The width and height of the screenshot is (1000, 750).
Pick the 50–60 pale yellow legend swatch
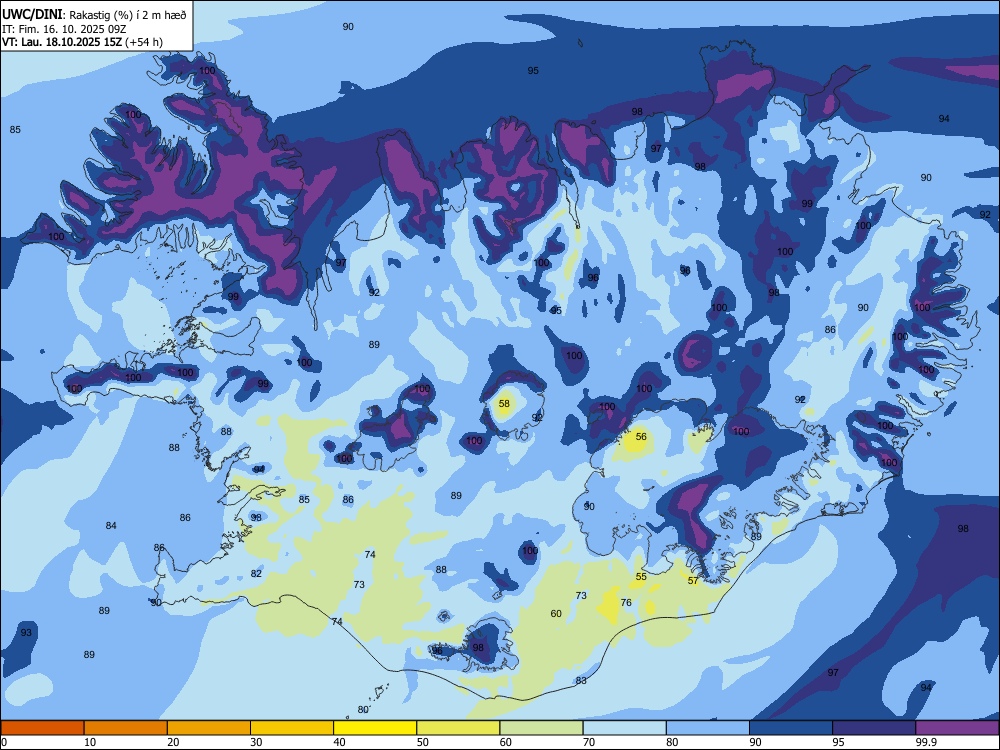(458, 728)
